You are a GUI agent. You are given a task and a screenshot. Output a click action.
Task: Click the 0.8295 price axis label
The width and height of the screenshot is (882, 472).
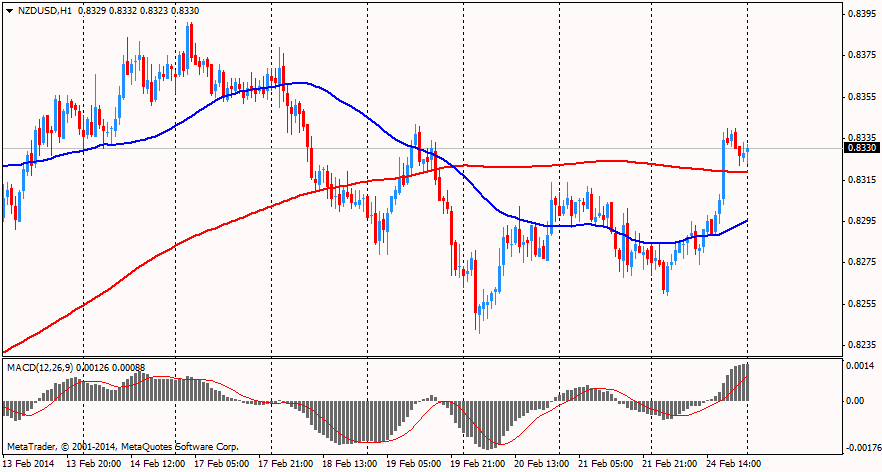(x=861, y=221)
